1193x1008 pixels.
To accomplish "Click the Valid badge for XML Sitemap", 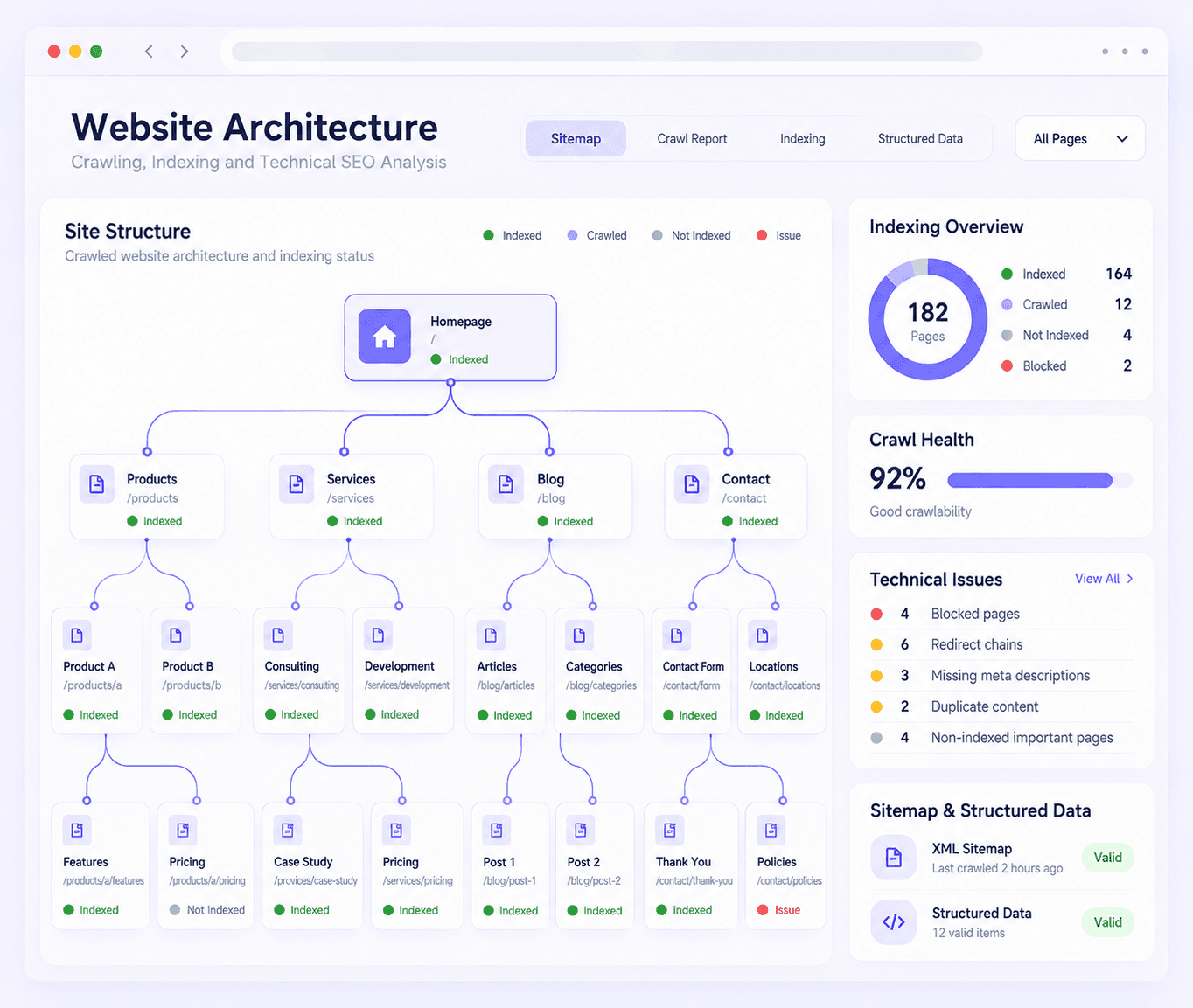I will point(1108,858).
